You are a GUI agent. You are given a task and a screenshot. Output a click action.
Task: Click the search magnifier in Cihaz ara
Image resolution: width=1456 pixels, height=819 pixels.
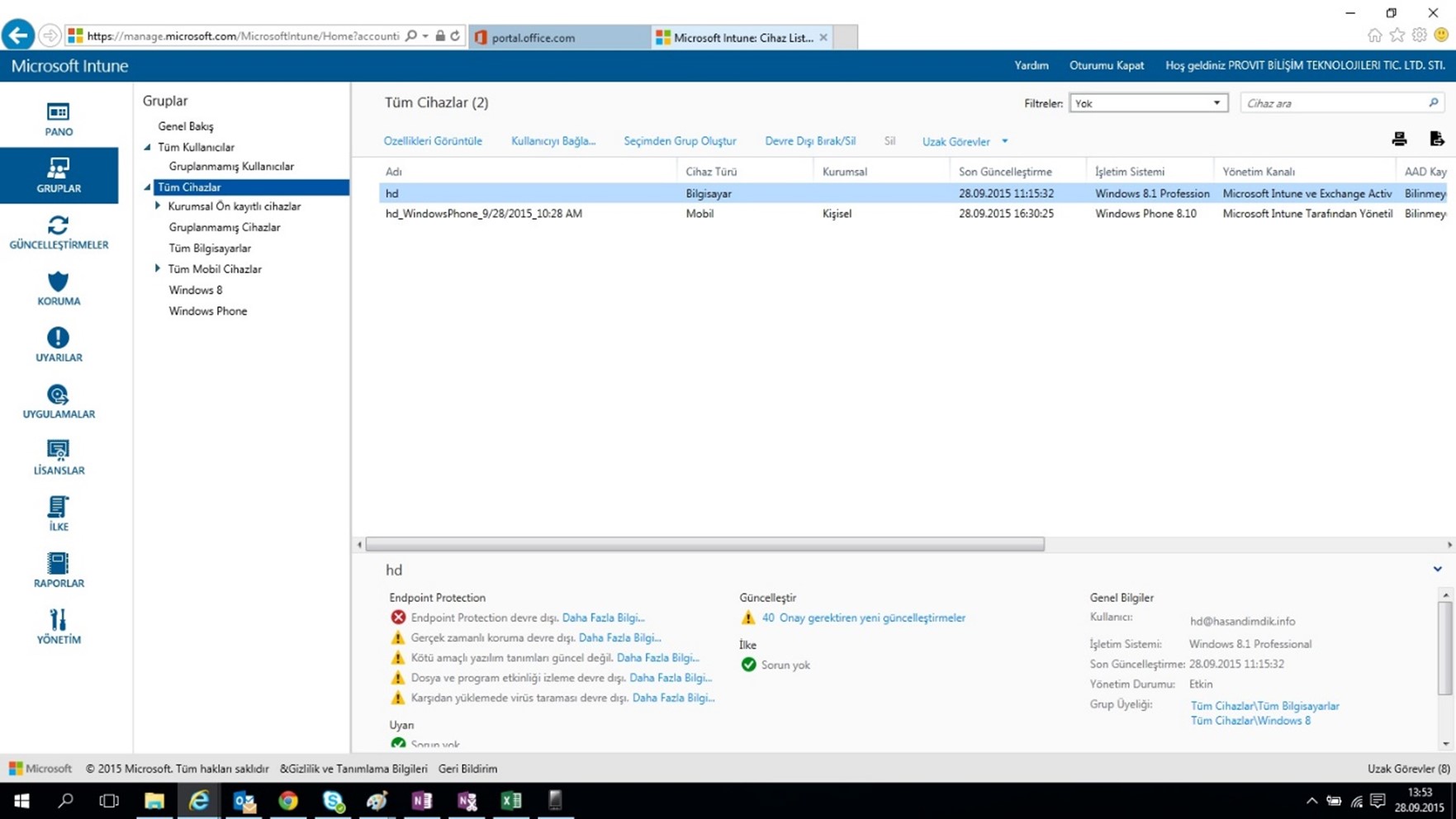[x=1434, y=103]
